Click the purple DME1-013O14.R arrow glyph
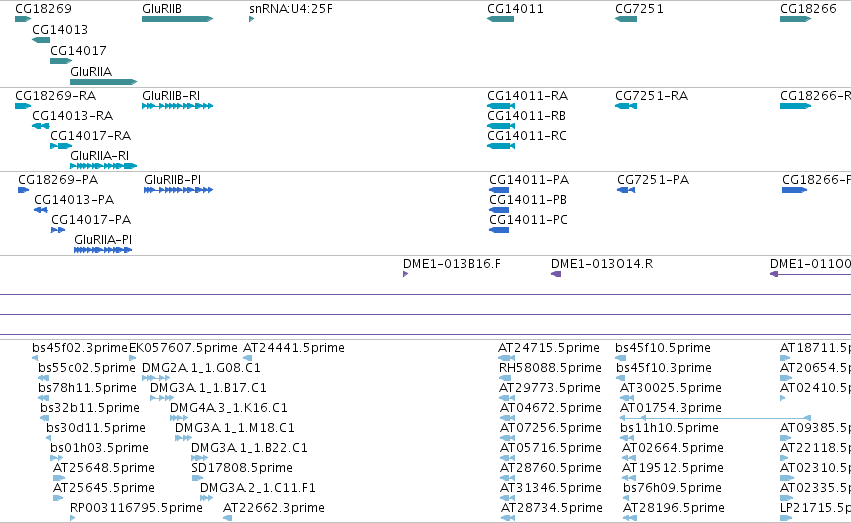This screenshot has width=851, height=523. click(x=556, y=274)
